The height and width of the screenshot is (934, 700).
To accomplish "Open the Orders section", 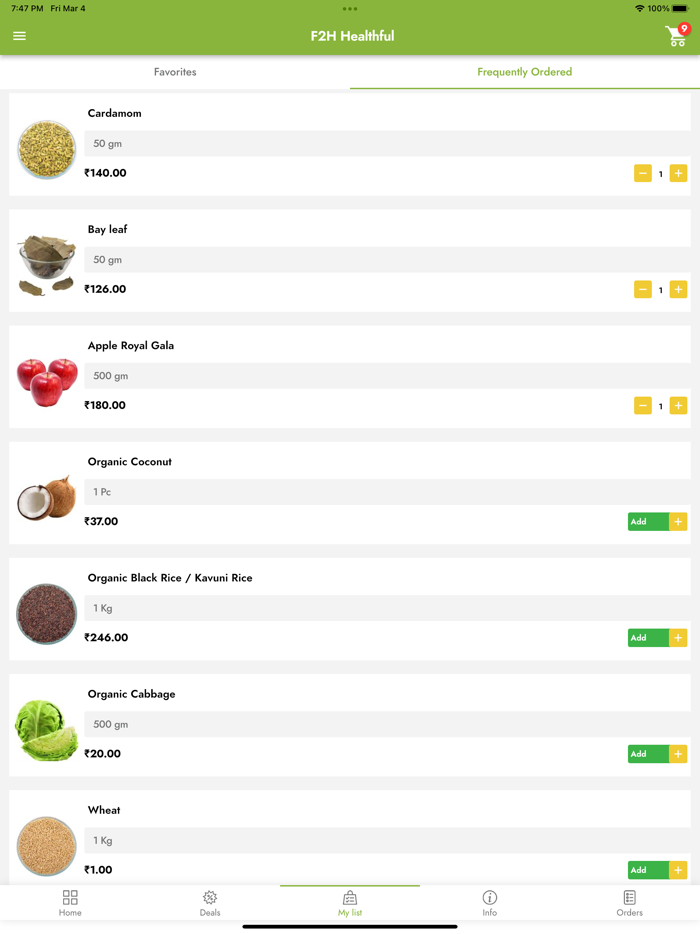I will click(x=629, y=903).
